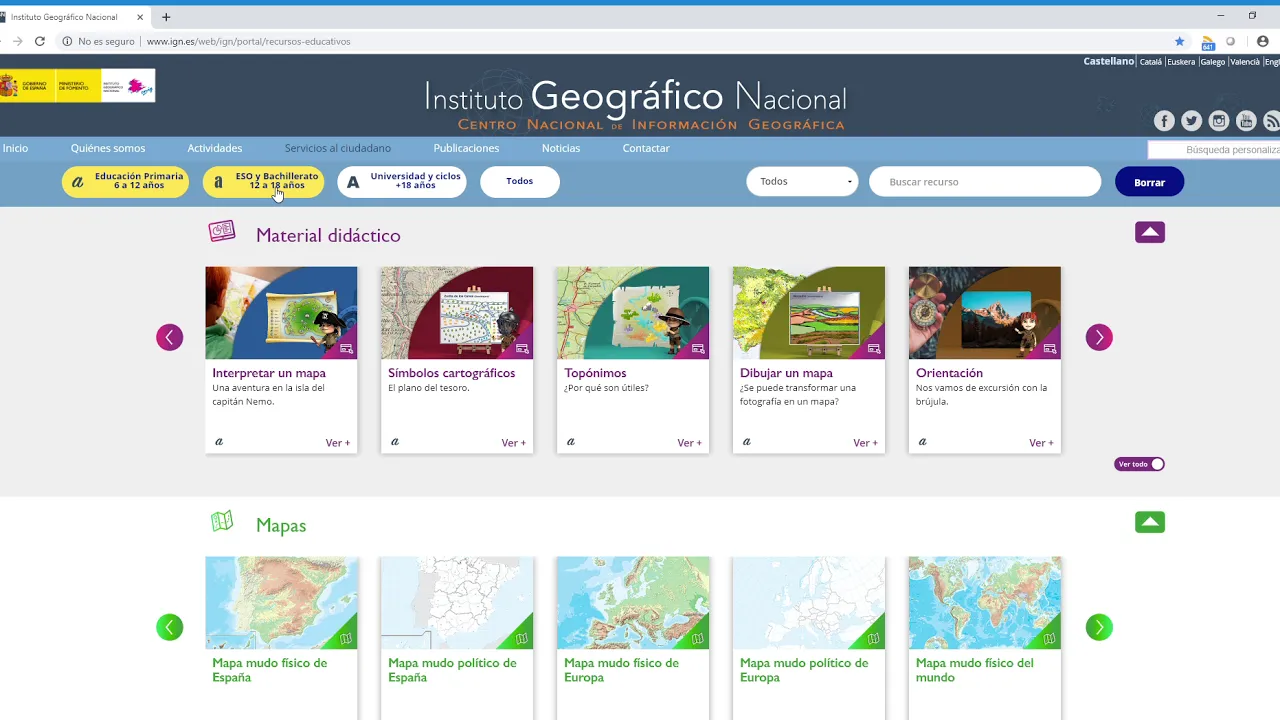This screenshot has height=720, width=1280.
Task: Click 'Ver +' on Símbolos cartográficos
Action: [x=514, y=443]
